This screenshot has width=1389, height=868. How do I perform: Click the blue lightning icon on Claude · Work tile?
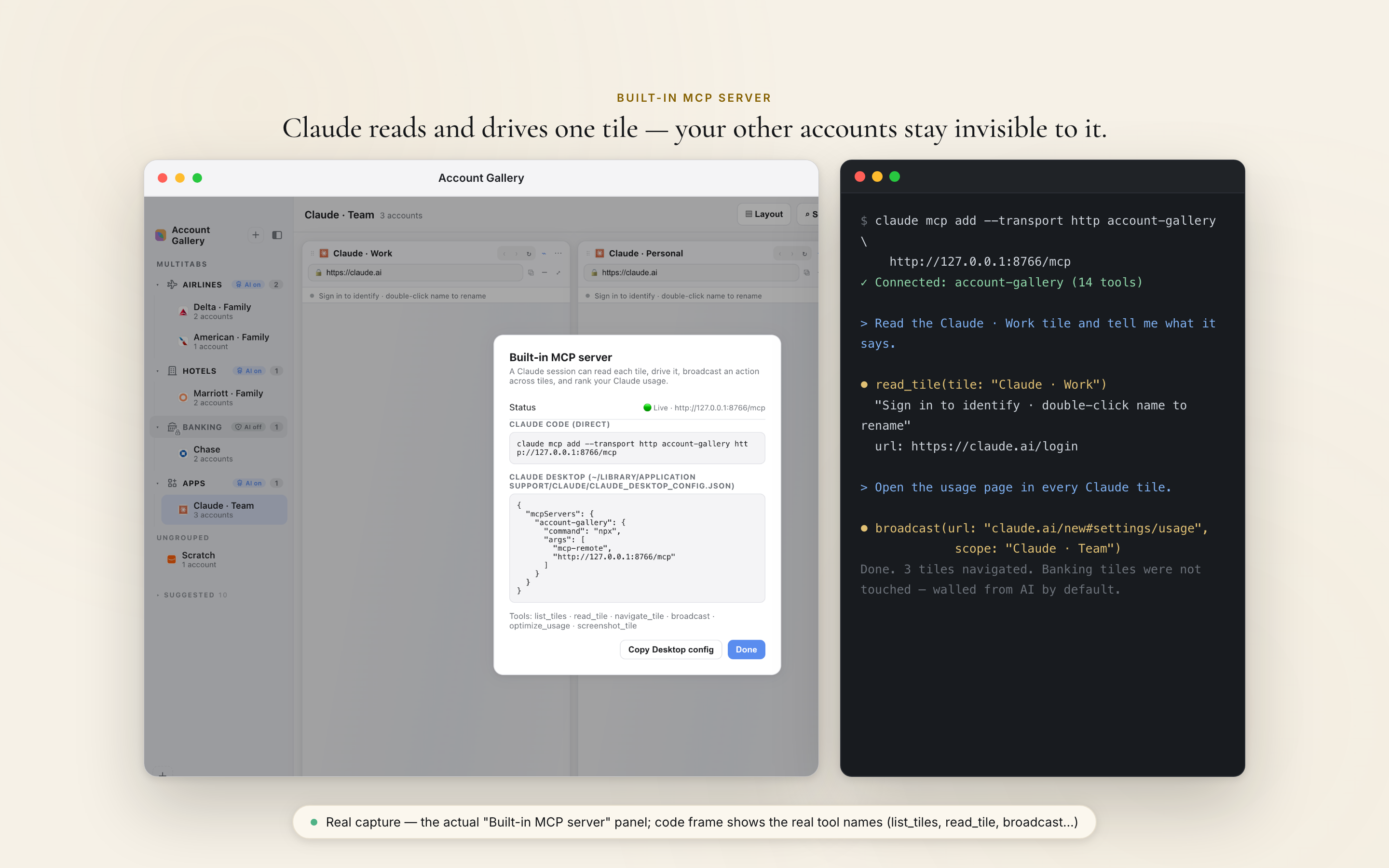tap(544, 253)
